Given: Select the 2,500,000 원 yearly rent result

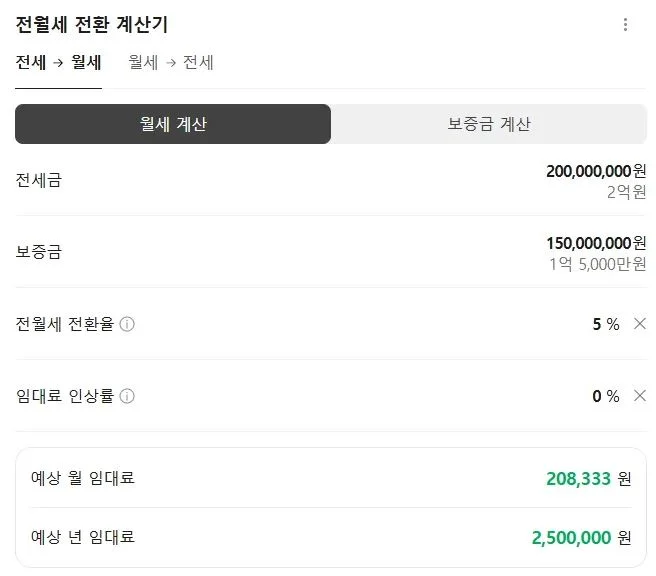Looking at the screenshot, I should coord(570,538).
